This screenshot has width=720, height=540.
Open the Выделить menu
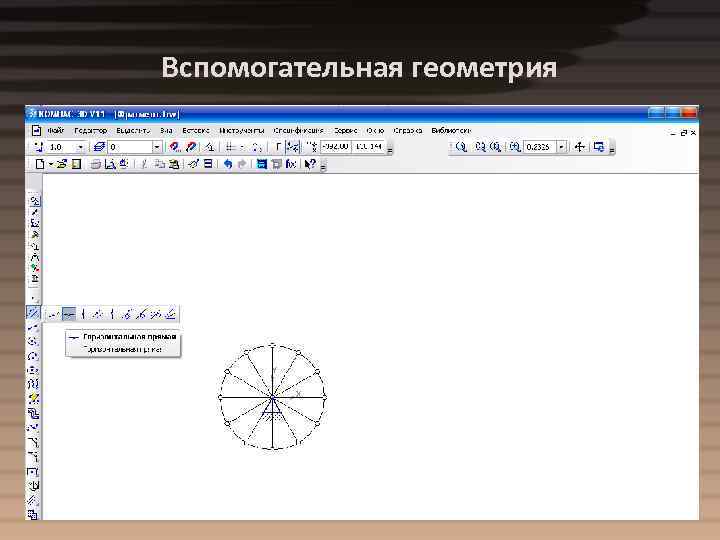click(x=133, y=131)
